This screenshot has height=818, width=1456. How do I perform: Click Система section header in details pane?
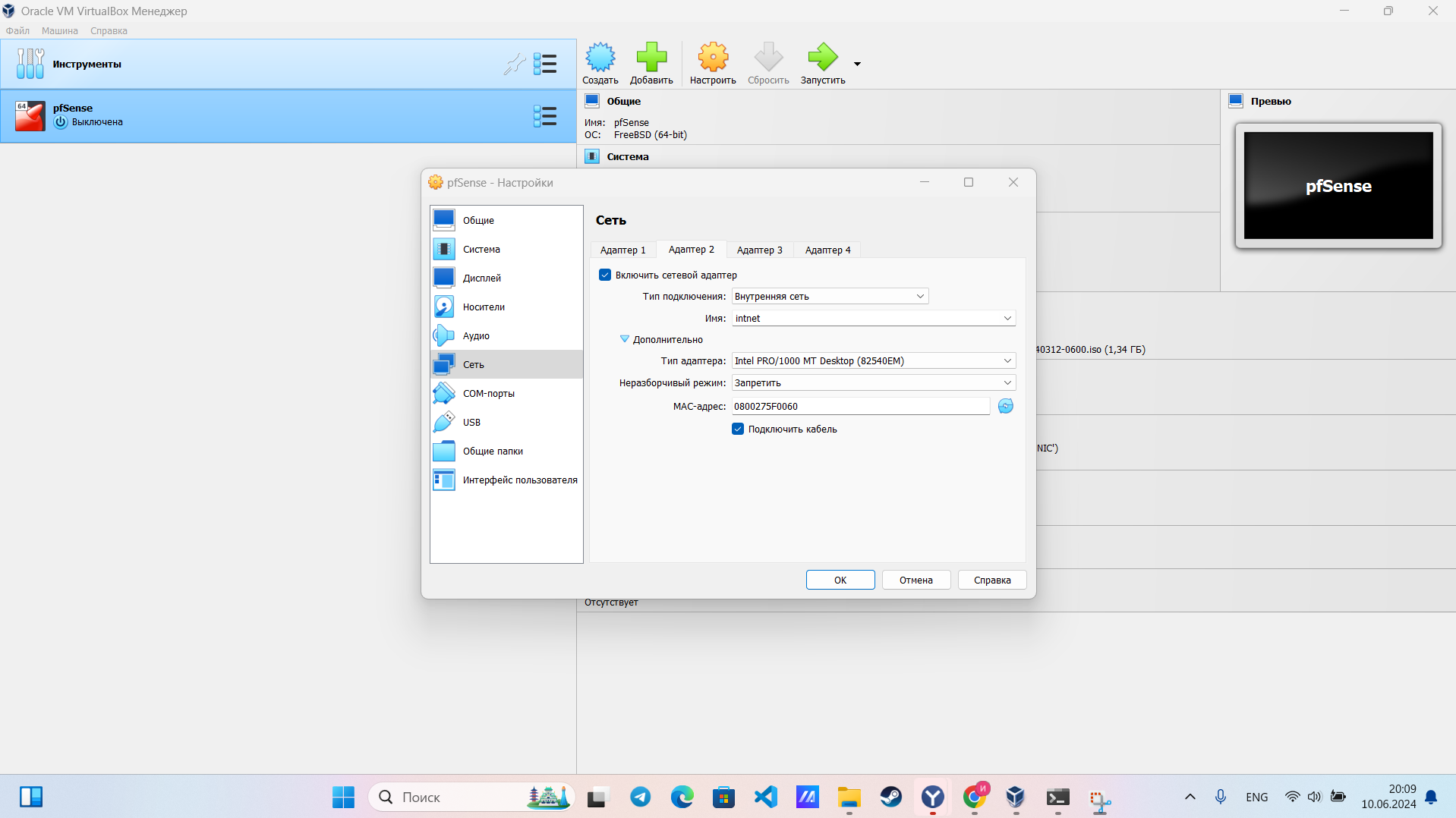click(x=628, y=156)
